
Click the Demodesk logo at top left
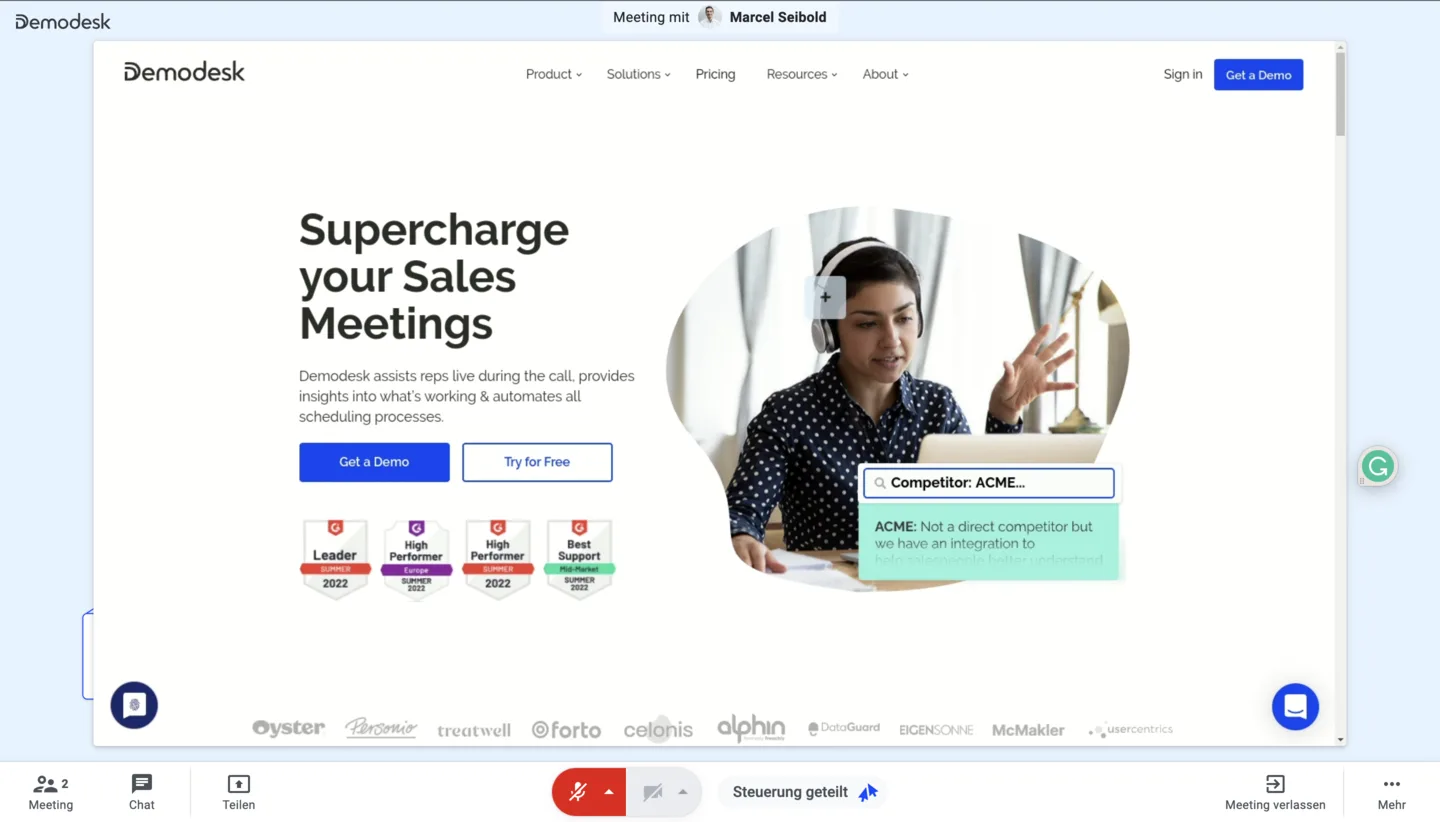point(63,21)
